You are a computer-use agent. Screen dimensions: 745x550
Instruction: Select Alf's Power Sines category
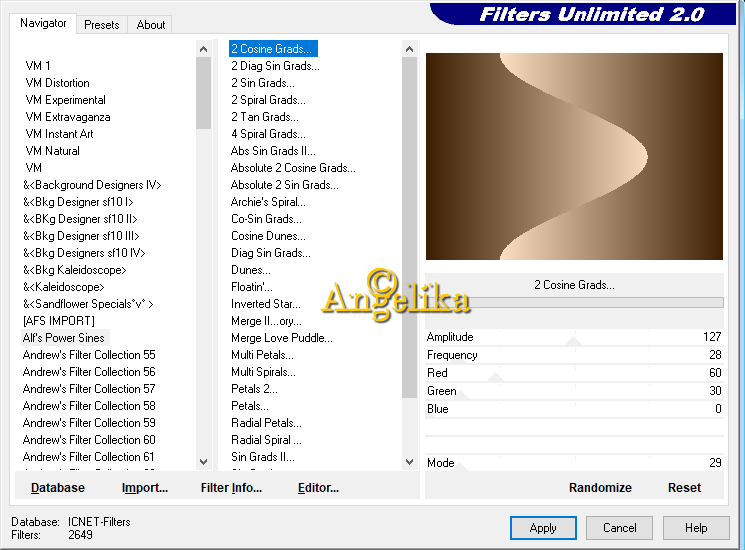[63, 338]
